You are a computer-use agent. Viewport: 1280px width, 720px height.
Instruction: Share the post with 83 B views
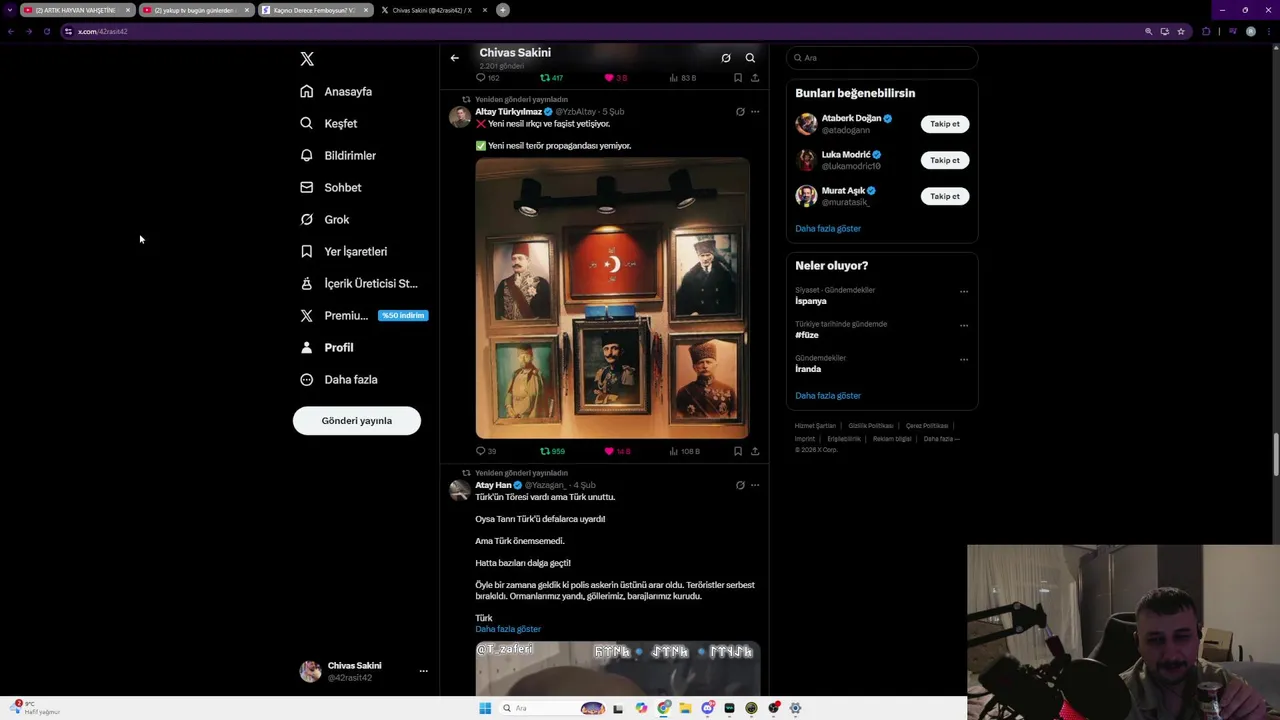pyautogui.click(x=755, y=77)
